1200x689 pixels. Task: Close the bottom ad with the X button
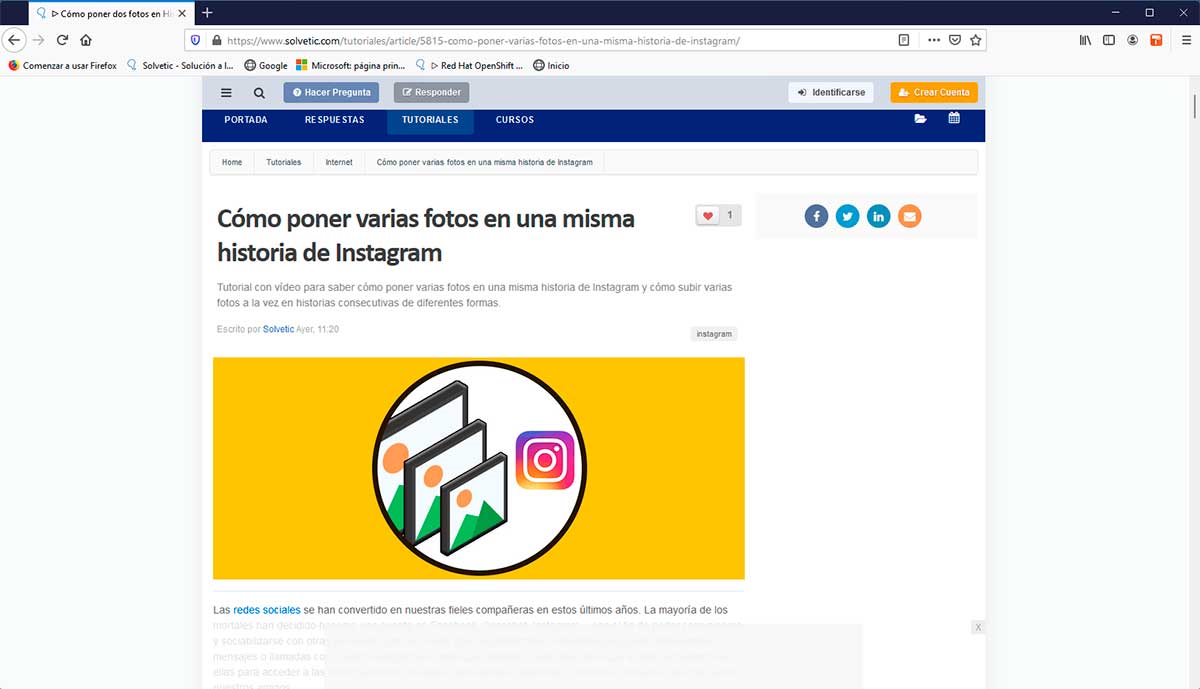tap(978, 627)
